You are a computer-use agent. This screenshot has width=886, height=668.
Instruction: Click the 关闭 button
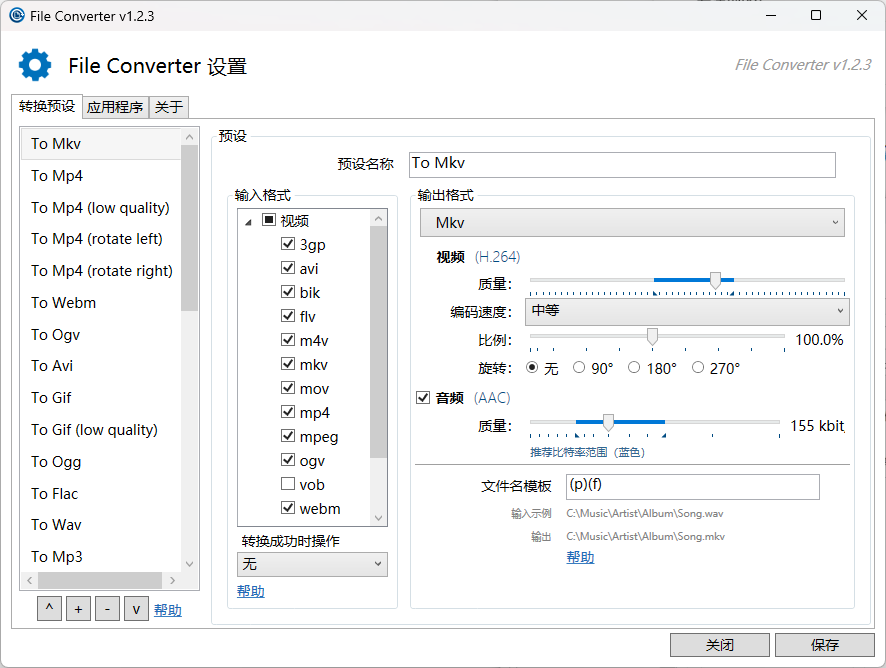coord(719,645)
